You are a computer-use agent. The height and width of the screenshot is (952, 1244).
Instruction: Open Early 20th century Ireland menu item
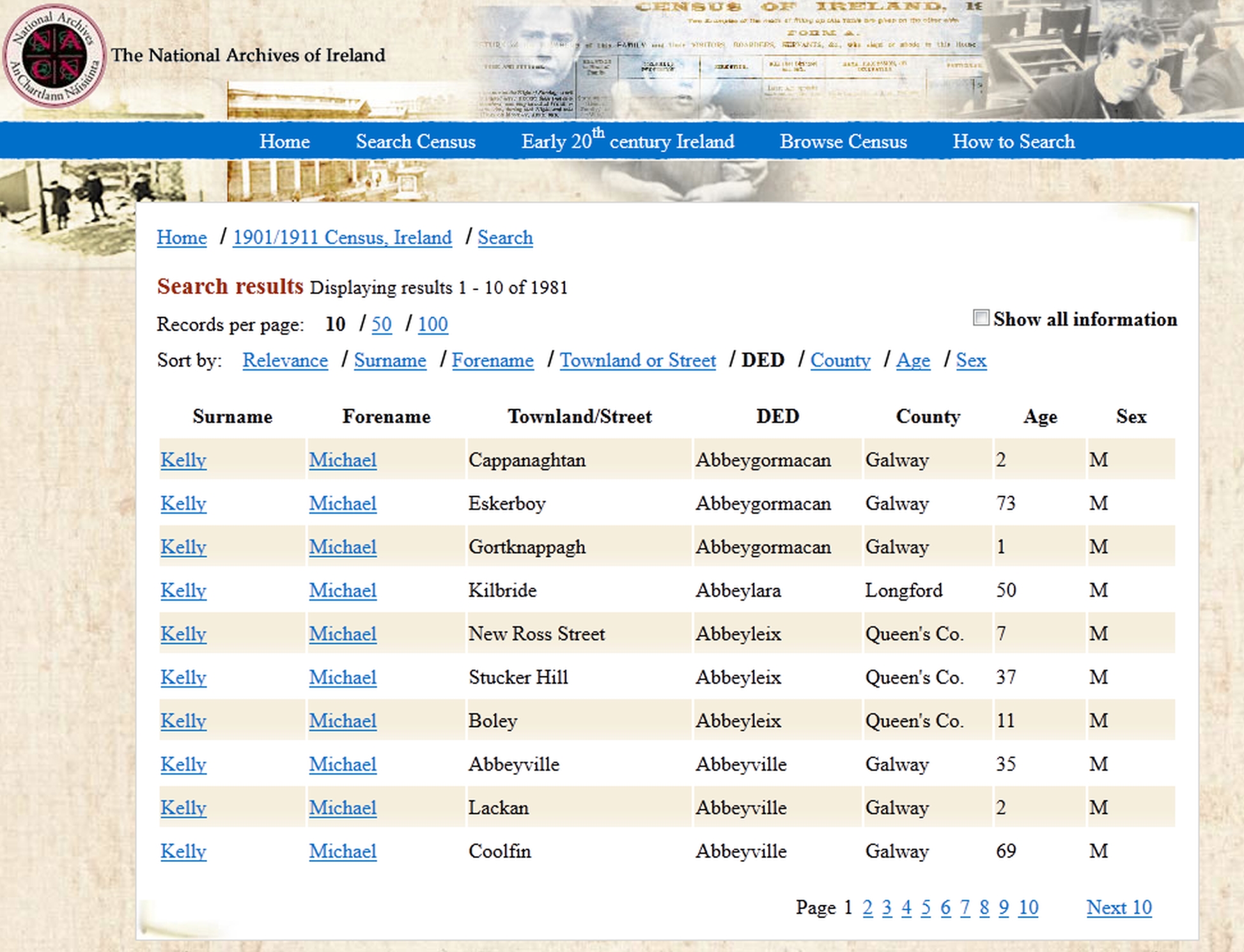click(628, 140)
